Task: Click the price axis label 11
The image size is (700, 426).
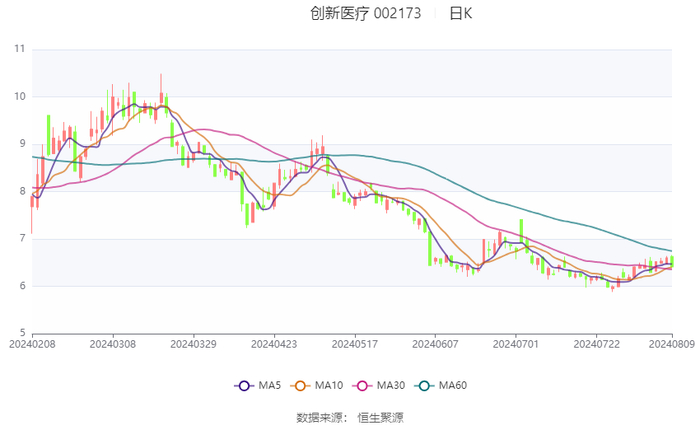Action: [x=20, y=49]
